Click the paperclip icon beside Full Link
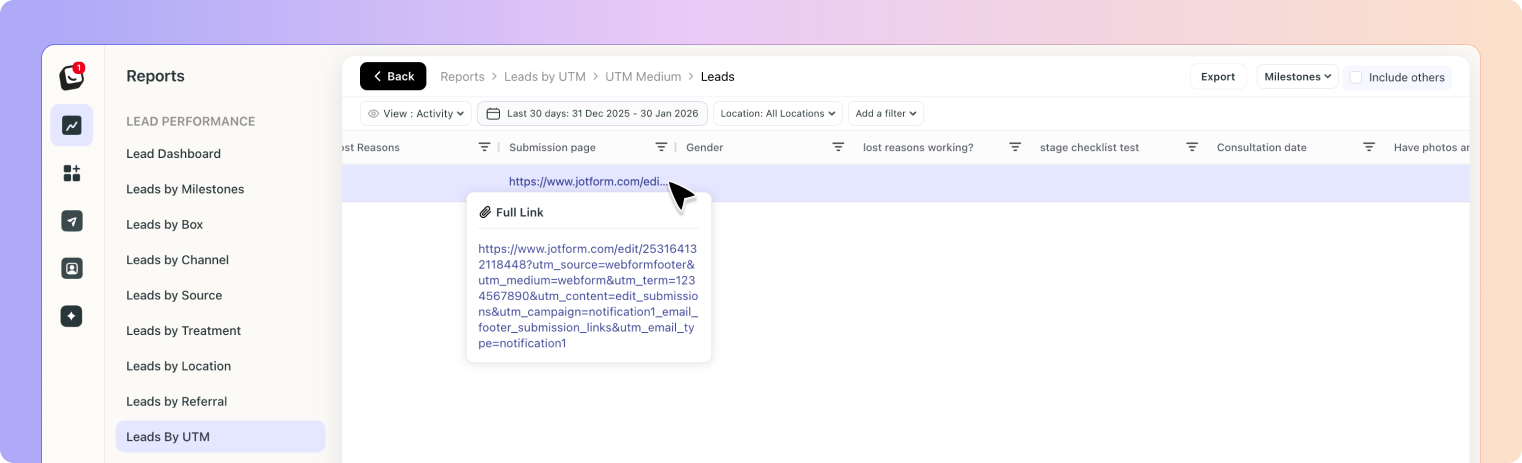1522x463 pixels. tap(485, 212)
